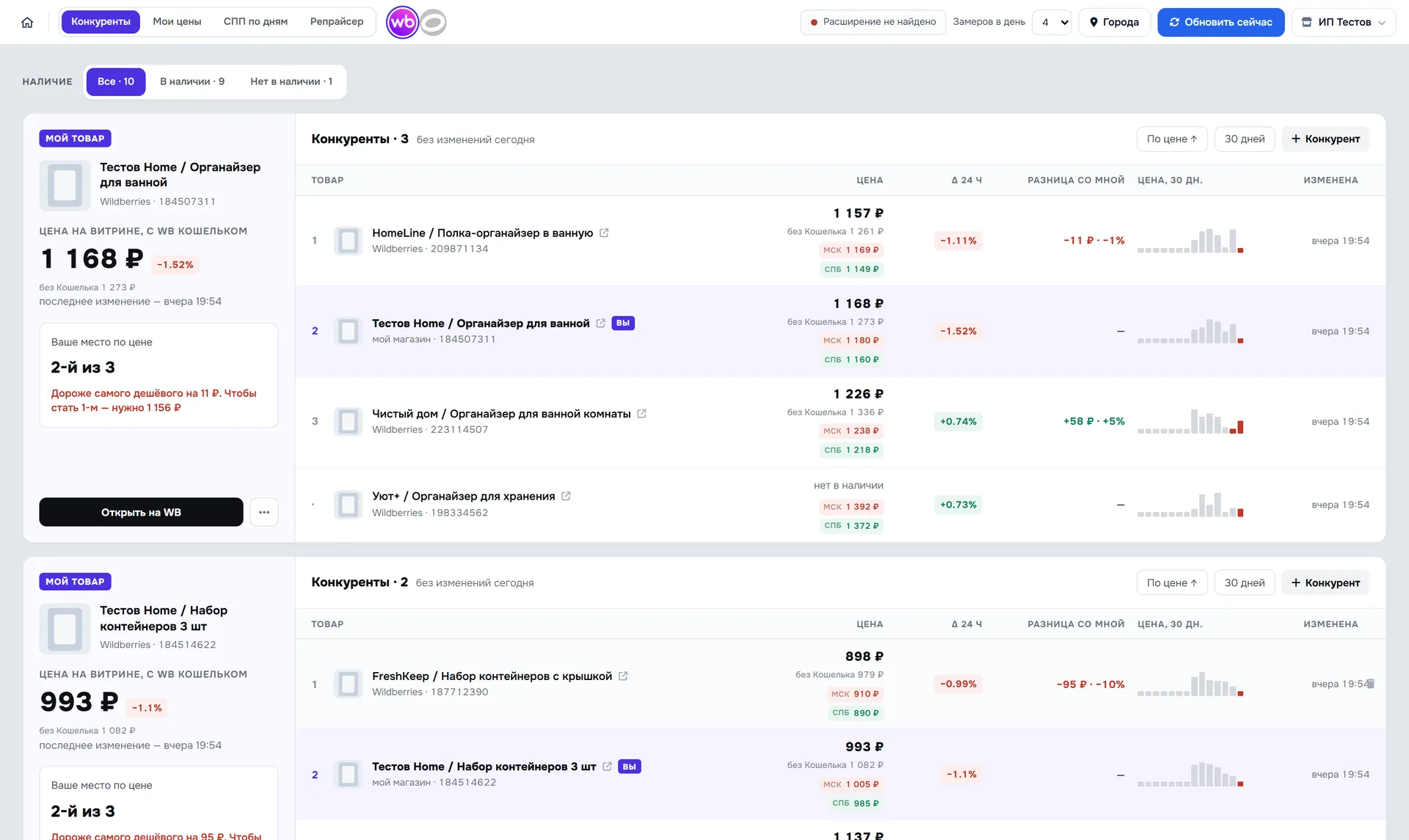Viewport: 1409px width, 840px height.
Task: Filter by Все · 10
Action: click(116, 81)
